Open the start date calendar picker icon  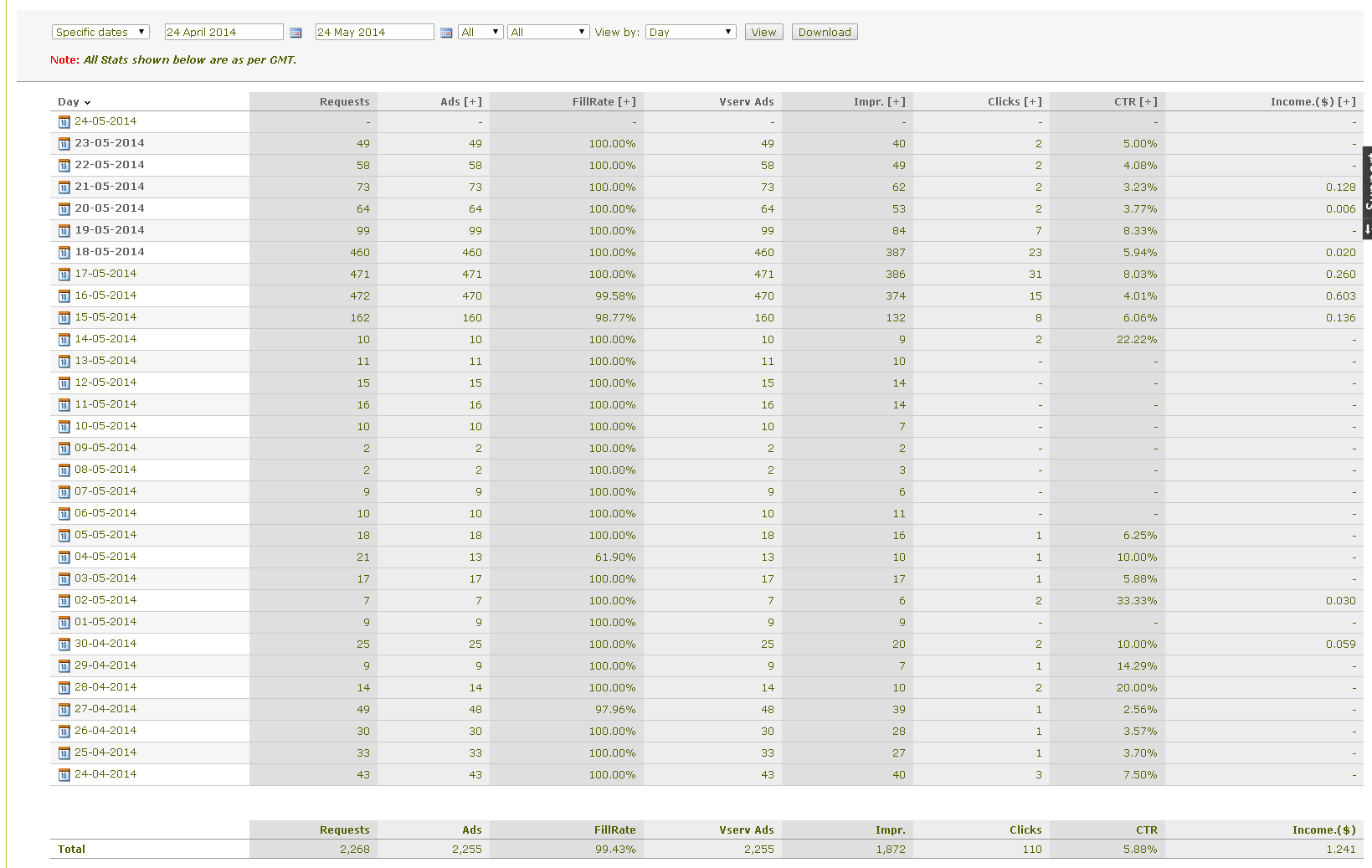coord(295,33)
